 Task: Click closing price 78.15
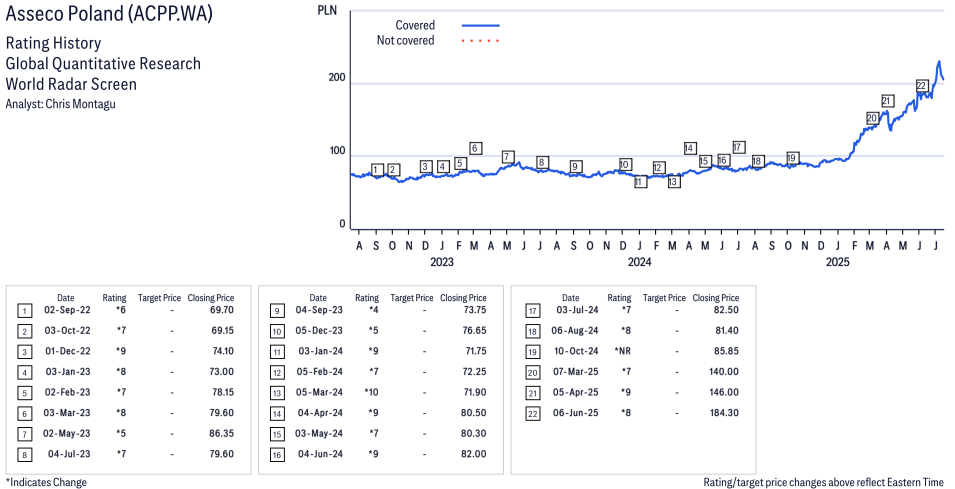click(x=221, y=392)
